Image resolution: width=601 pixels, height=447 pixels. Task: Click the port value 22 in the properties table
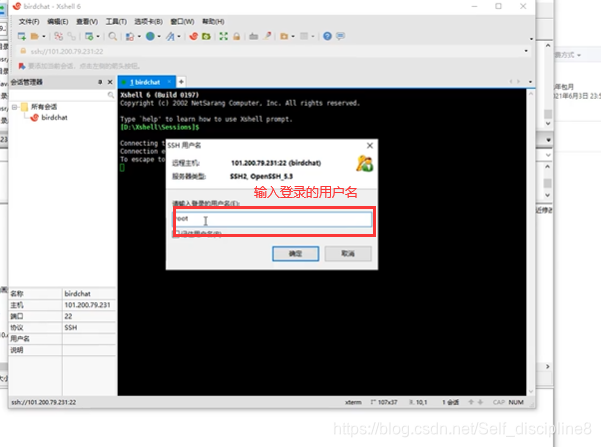point(68,316)
